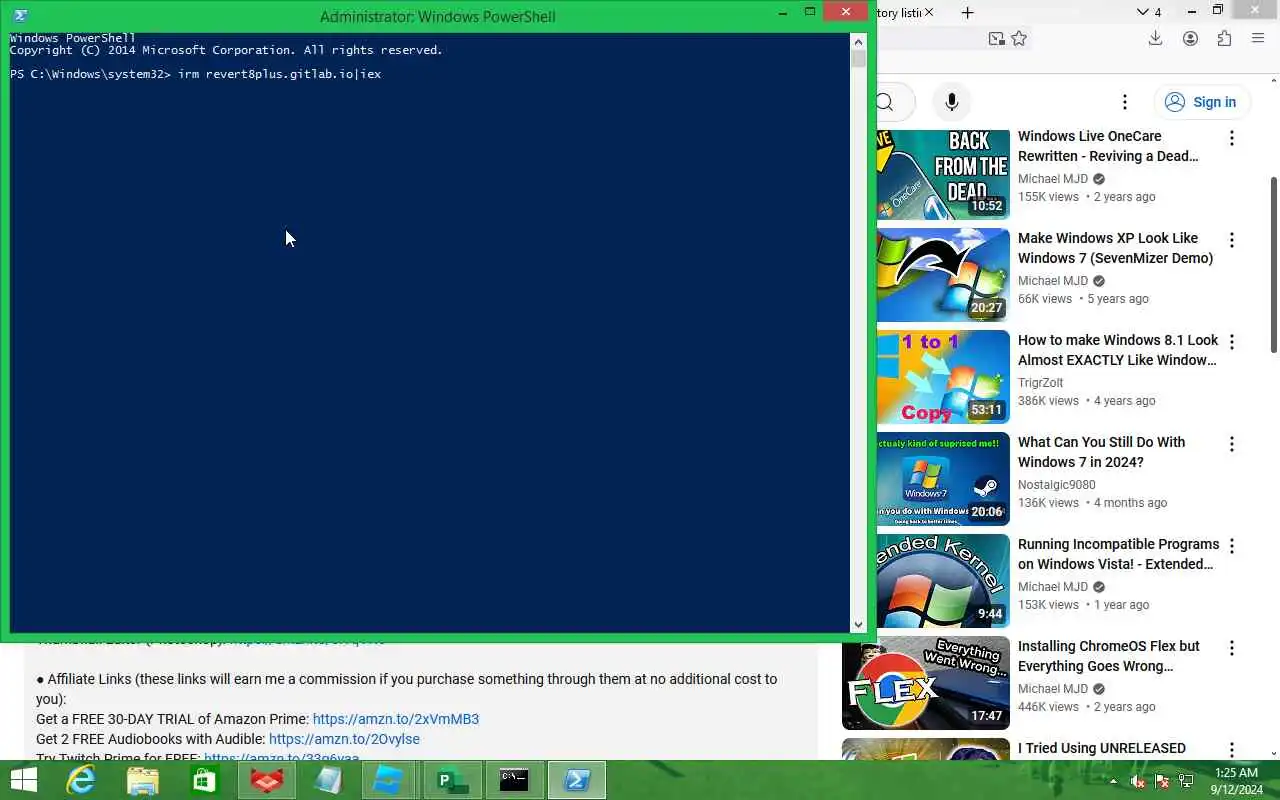This screenshot has height=800, width=1280.
Task: Click the PowerShell scrollbar thumb
Action: [x=858, y=59]
